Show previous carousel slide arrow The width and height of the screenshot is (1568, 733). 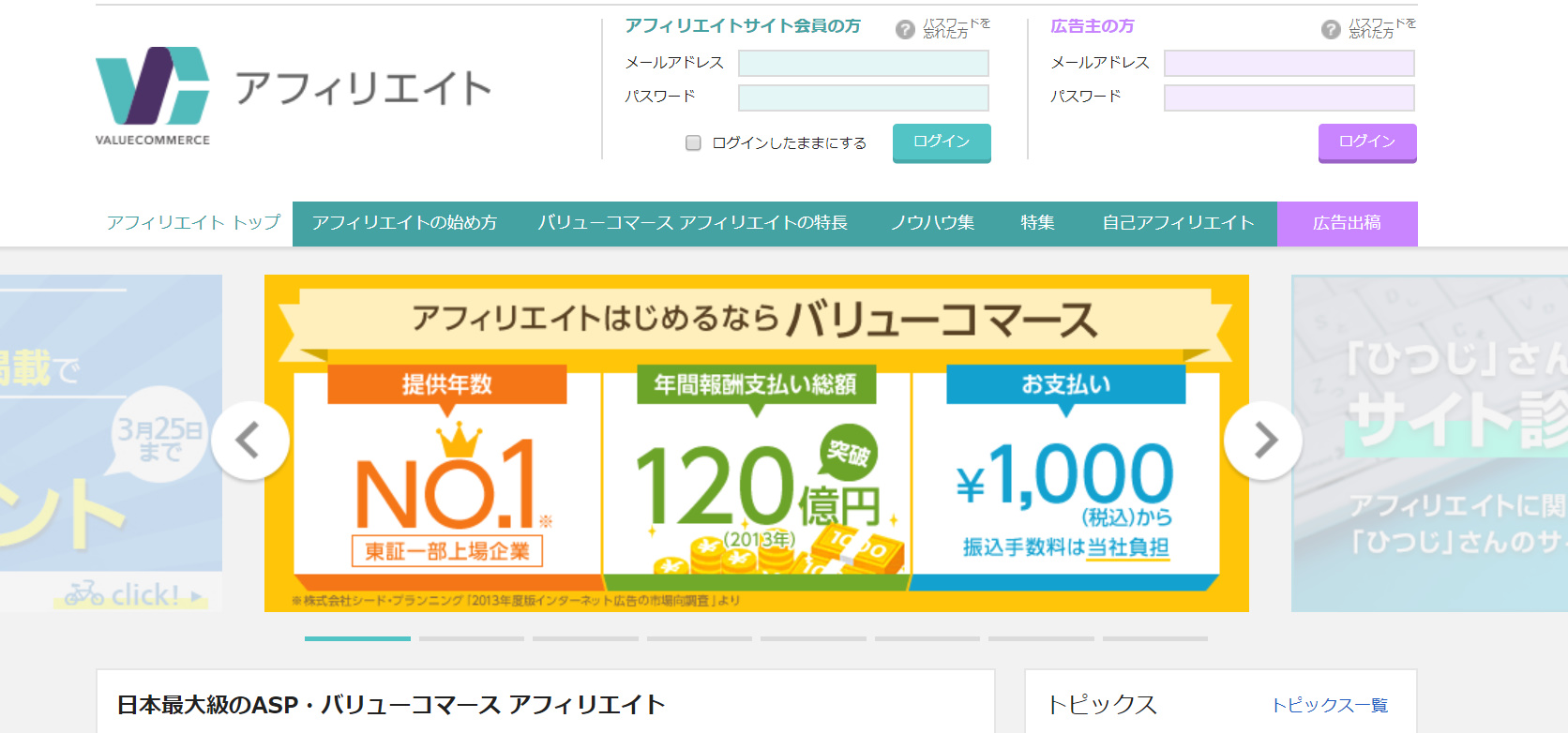249,441
